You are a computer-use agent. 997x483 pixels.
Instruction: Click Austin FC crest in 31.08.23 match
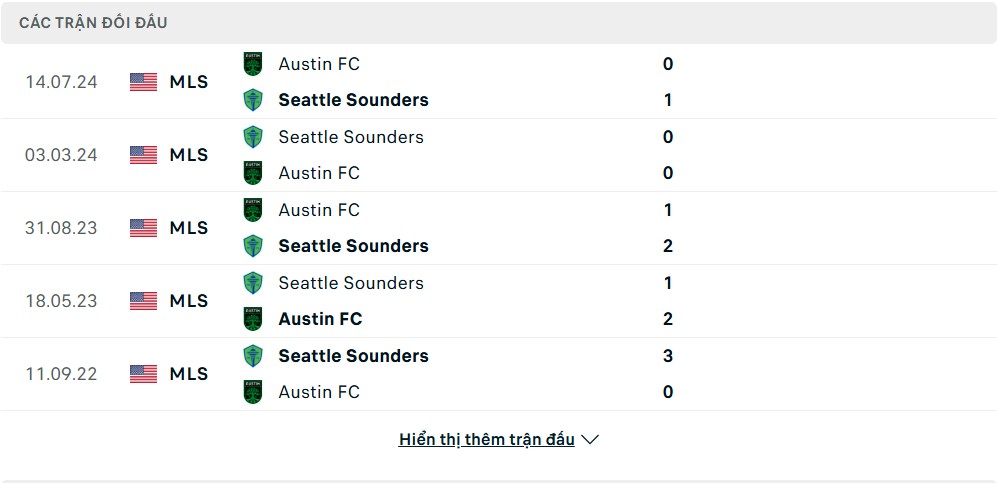tap(253, 210)
